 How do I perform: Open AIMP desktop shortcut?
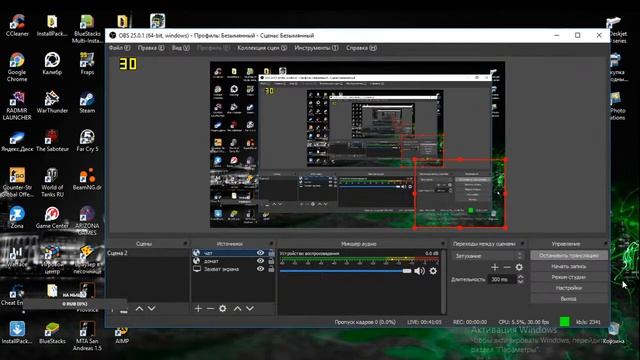pyautogui.click(x=122, y=336)
